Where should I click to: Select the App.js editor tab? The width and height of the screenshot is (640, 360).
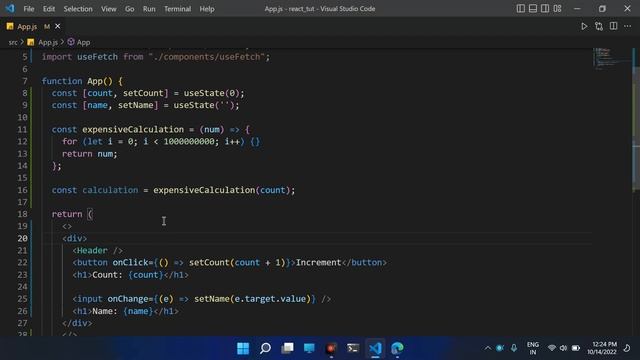[33, 27]
